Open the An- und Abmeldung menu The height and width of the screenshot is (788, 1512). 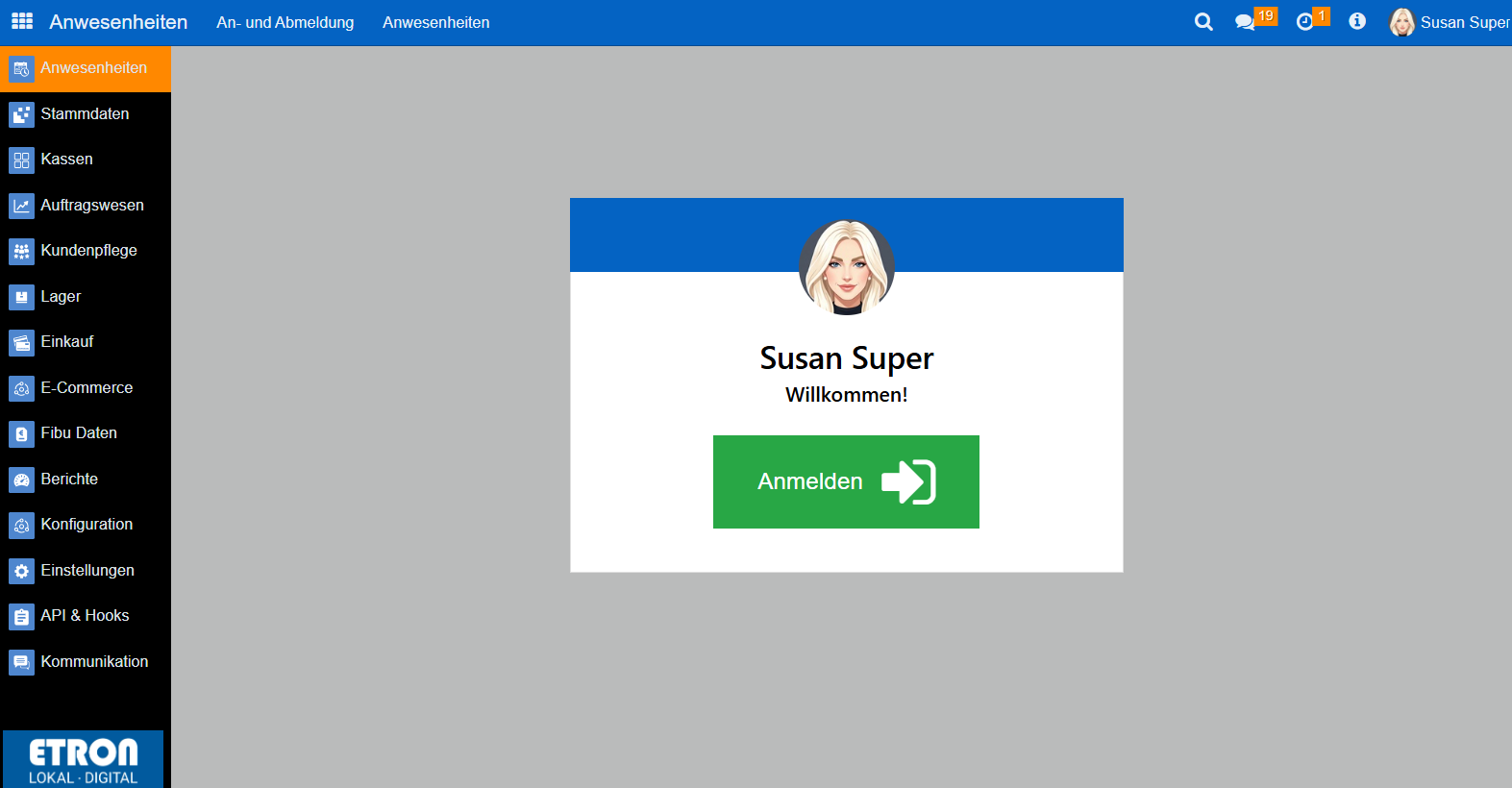tap(285, 22)
